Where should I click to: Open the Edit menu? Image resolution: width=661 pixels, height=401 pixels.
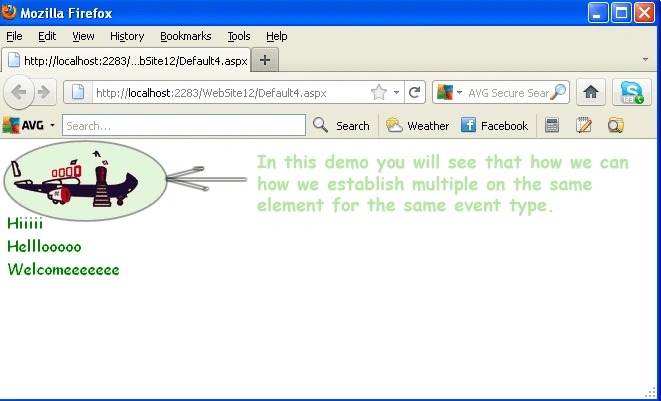click(47, 36)
